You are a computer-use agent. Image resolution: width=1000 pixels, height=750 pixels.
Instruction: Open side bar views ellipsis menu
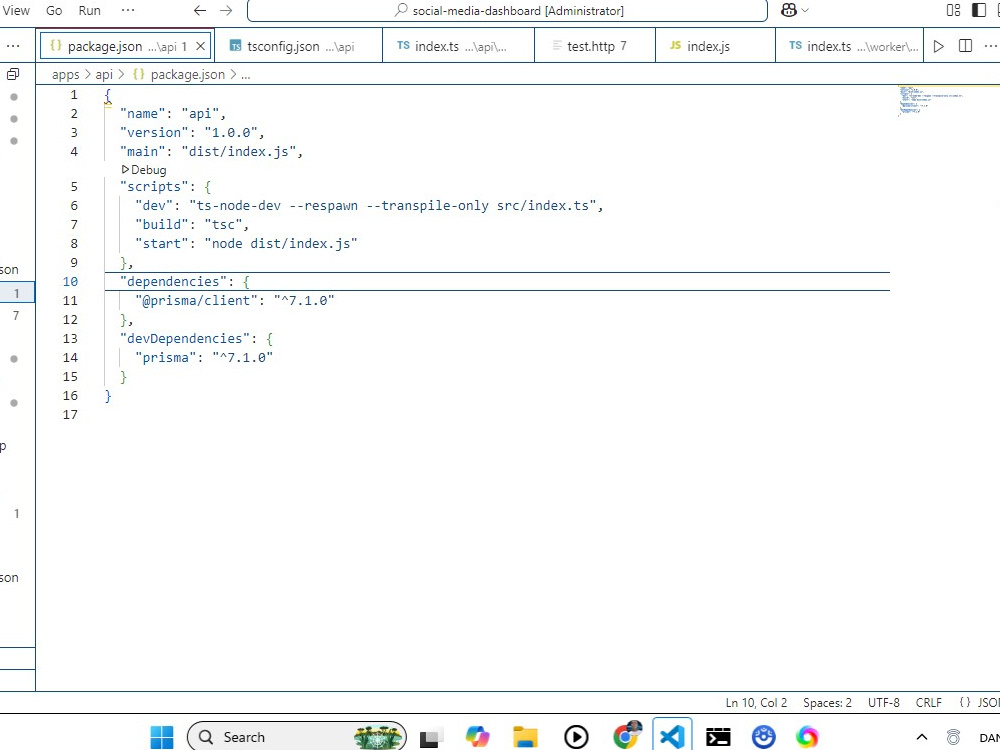click(x=13, y=46)
